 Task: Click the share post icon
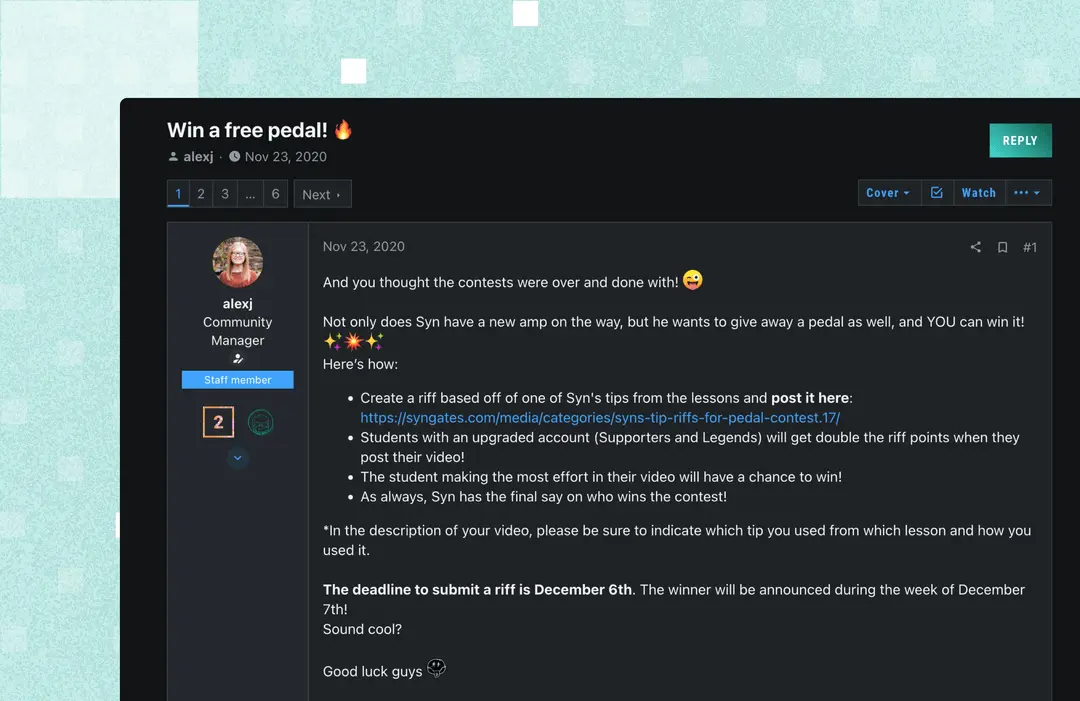pyautogui.click(x=975, y=247)
